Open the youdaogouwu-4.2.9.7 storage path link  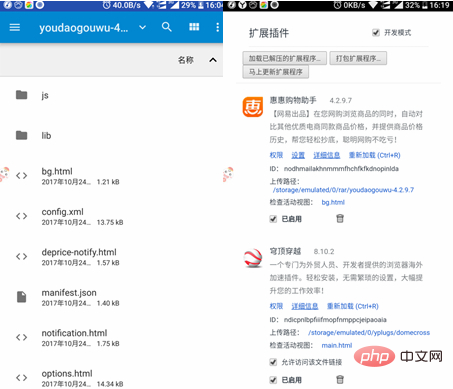[343, 190]
